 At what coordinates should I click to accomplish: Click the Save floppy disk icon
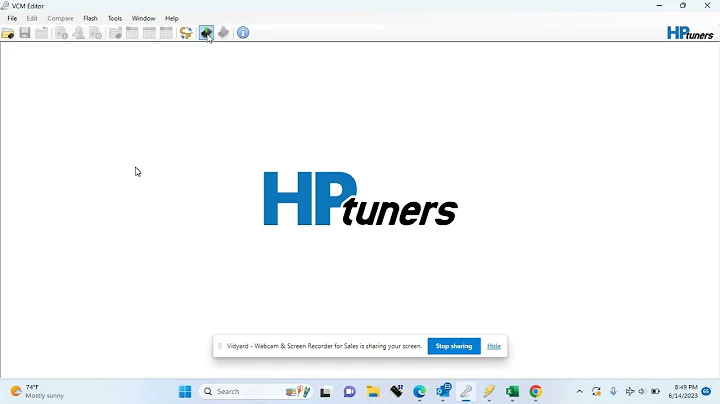(x=25, y=33)
